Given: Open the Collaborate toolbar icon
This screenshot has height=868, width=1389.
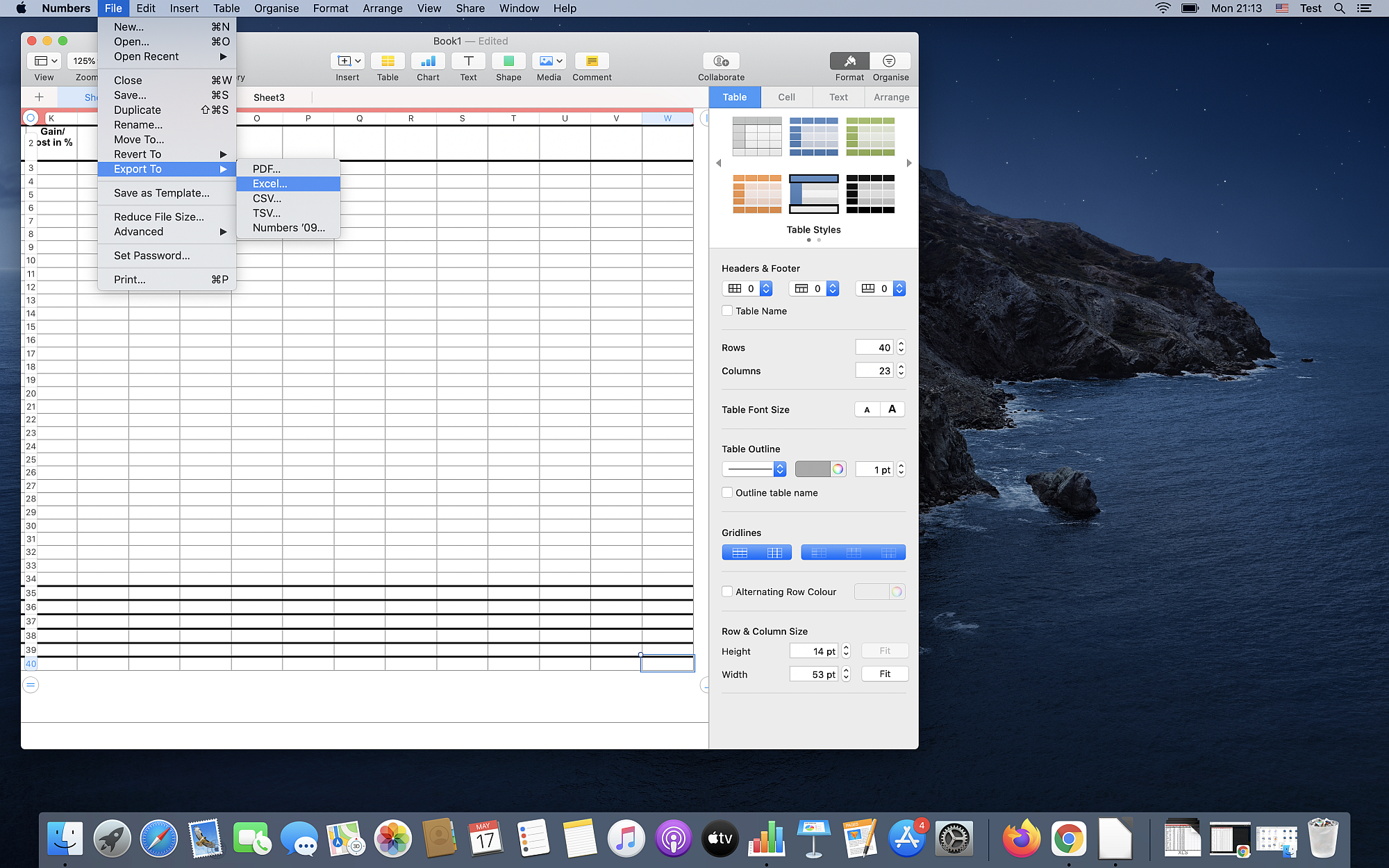Looking at the screenshot, I should tap(721, 62).
